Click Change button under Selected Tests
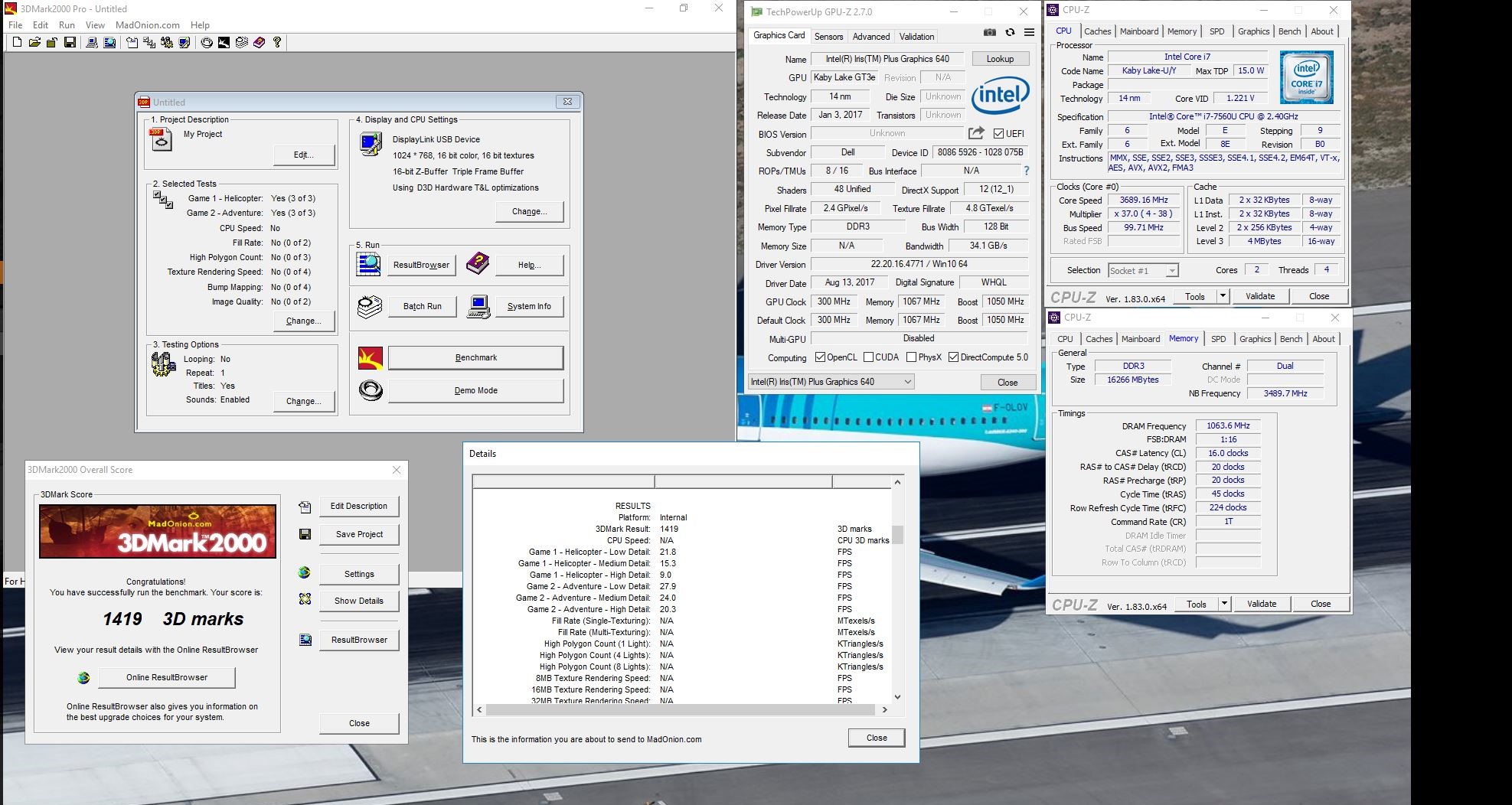Viewport: 1512px width, 805px height. coord(304,321)
